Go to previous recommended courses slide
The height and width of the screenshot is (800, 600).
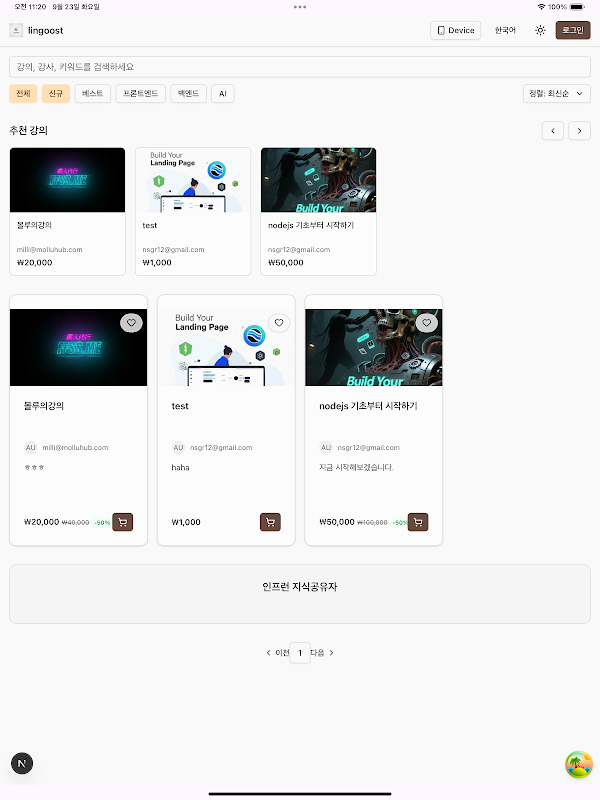click(x=553, y=131)
